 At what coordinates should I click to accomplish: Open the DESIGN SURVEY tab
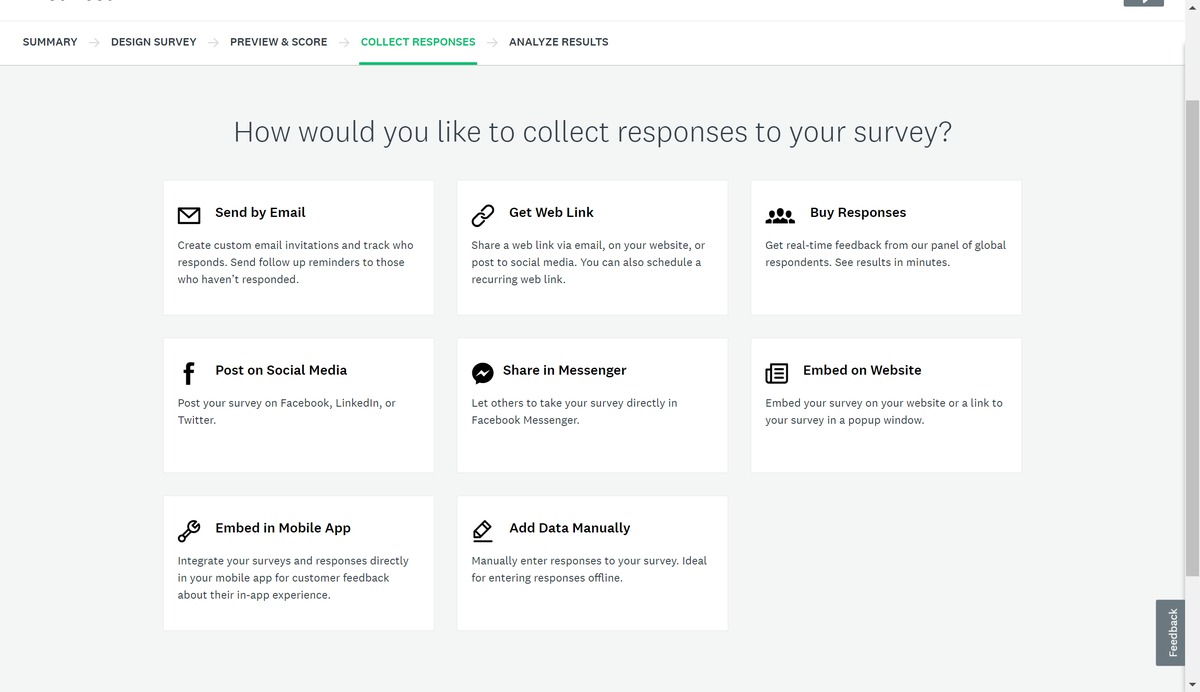[153, 42]
